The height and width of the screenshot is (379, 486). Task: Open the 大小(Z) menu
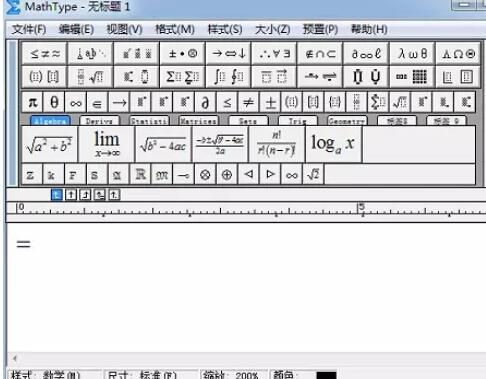(x=273, y=29)
